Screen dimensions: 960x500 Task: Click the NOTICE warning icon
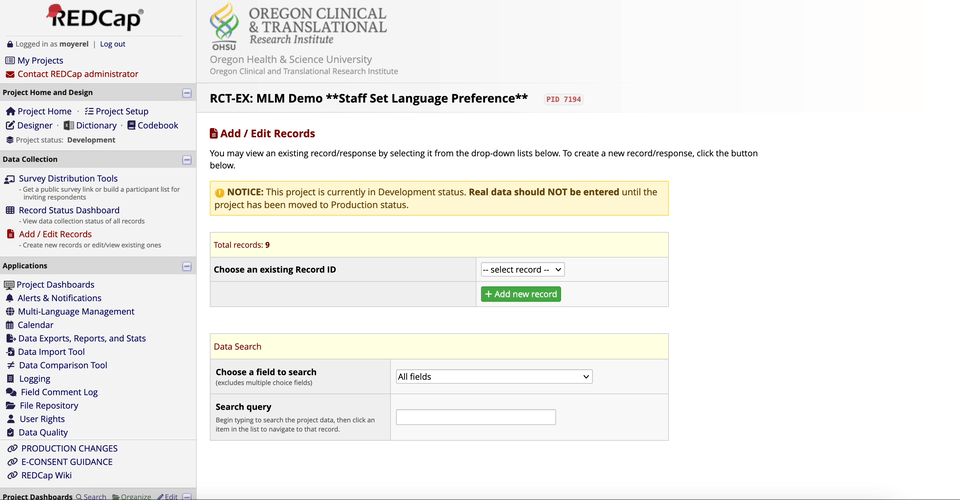(x=219, y=192)
